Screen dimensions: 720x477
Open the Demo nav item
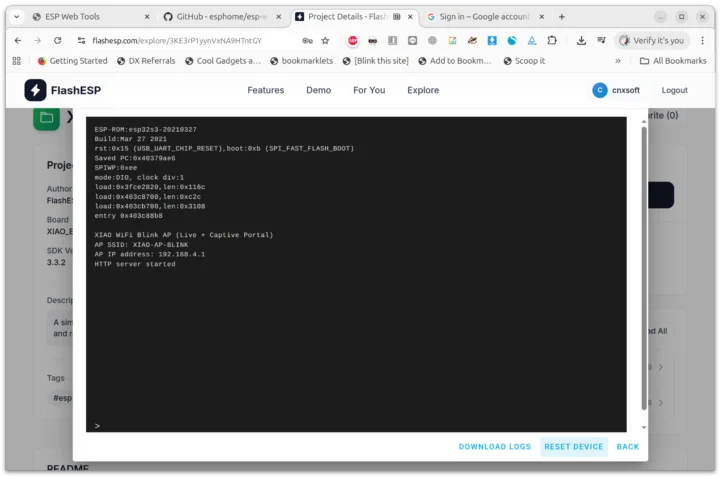coord(318,90)
